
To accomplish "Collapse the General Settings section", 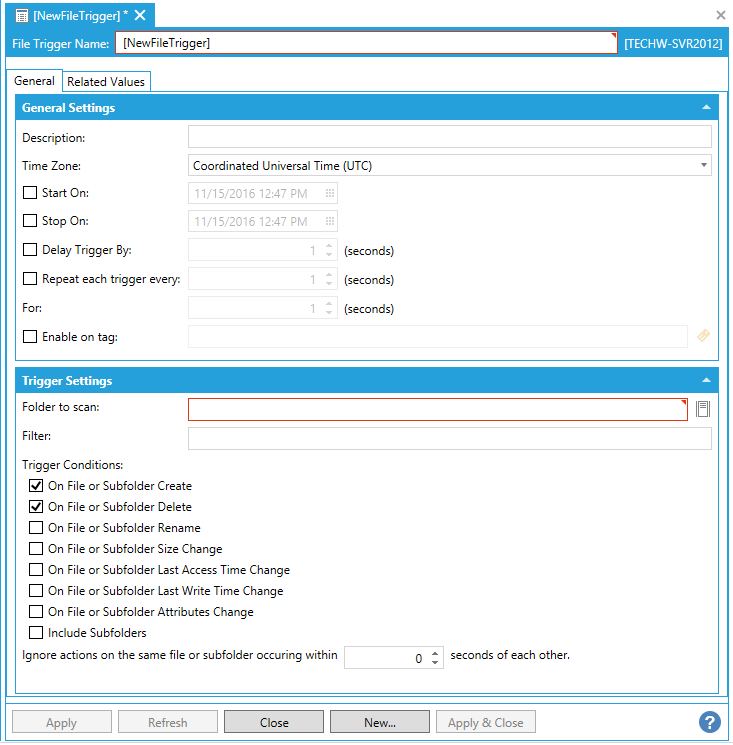I will click(x=706, y=107).
